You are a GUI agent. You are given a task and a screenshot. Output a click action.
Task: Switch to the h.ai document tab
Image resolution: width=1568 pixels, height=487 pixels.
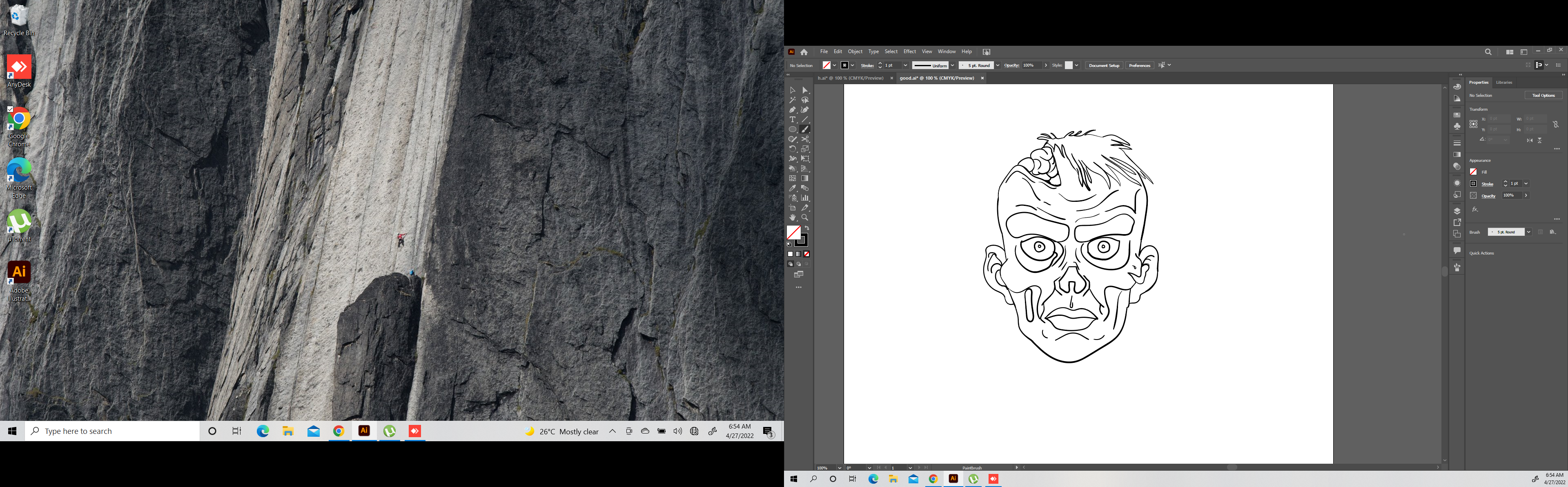pos(850,78)
